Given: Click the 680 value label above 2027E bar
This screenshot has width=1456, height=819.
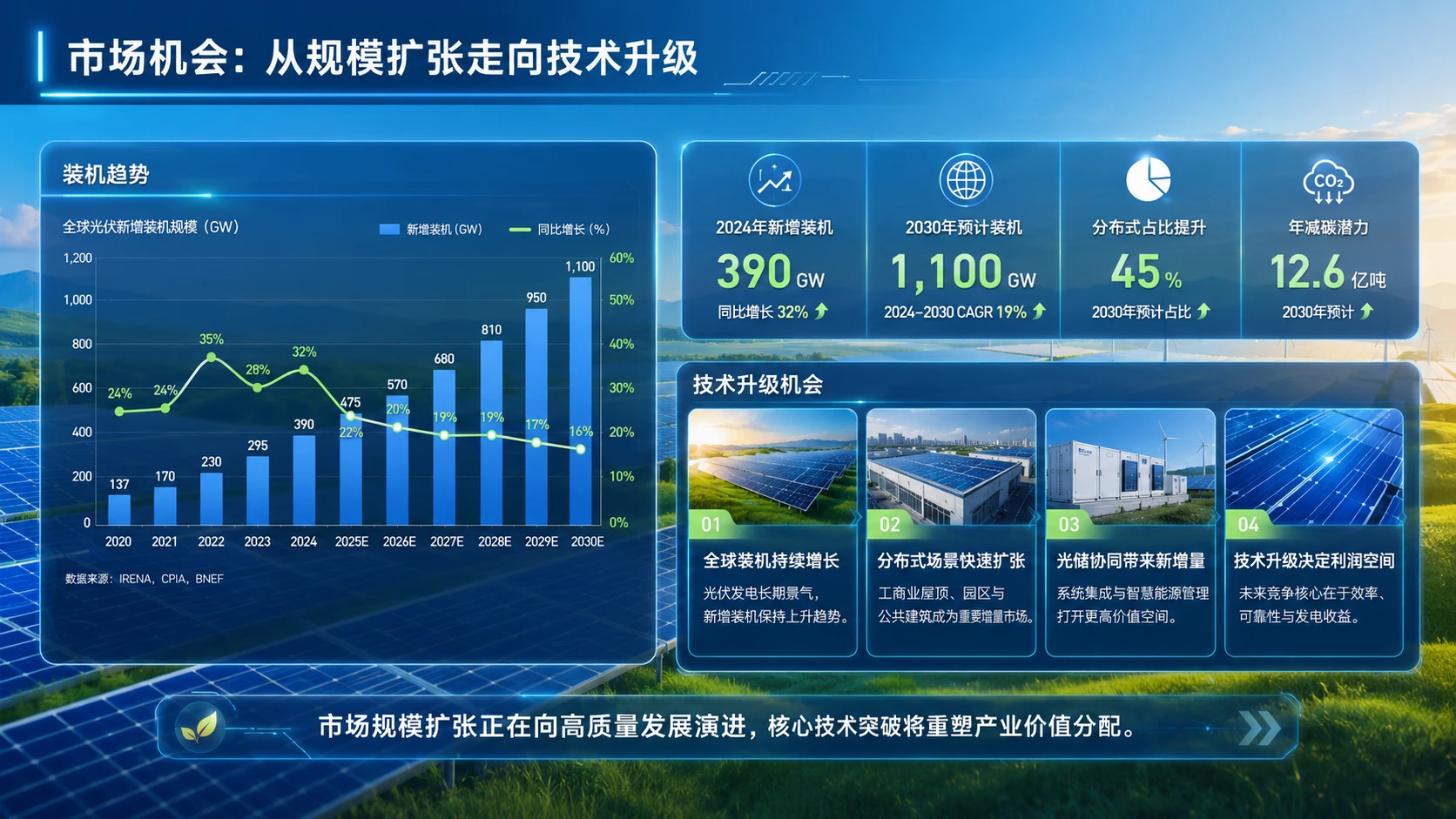Looking at the screenshot, I should click(444, 359).
